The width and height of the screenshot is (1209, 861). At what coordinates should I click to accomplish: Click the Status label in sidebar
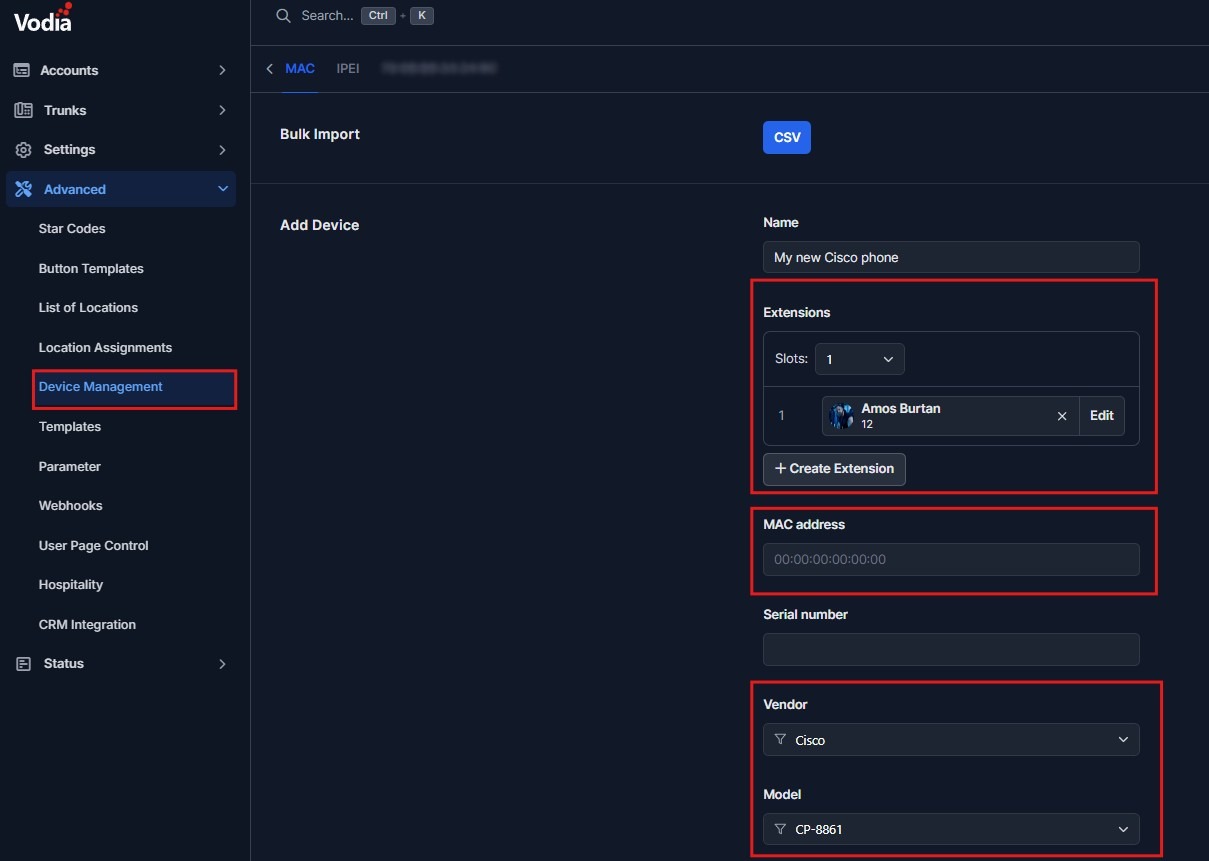(64, 664)
